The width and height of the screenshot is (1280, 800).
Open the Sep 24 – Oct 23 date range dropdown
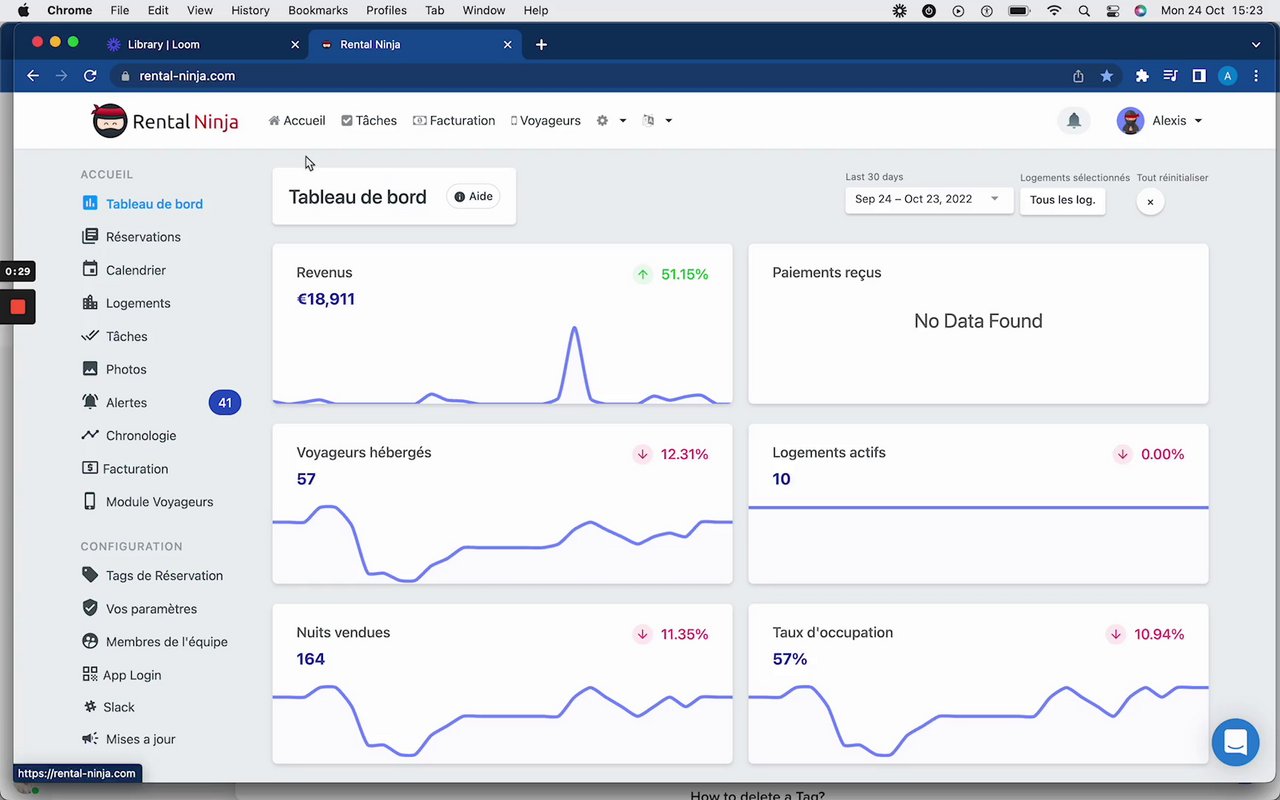click(927, 199)
